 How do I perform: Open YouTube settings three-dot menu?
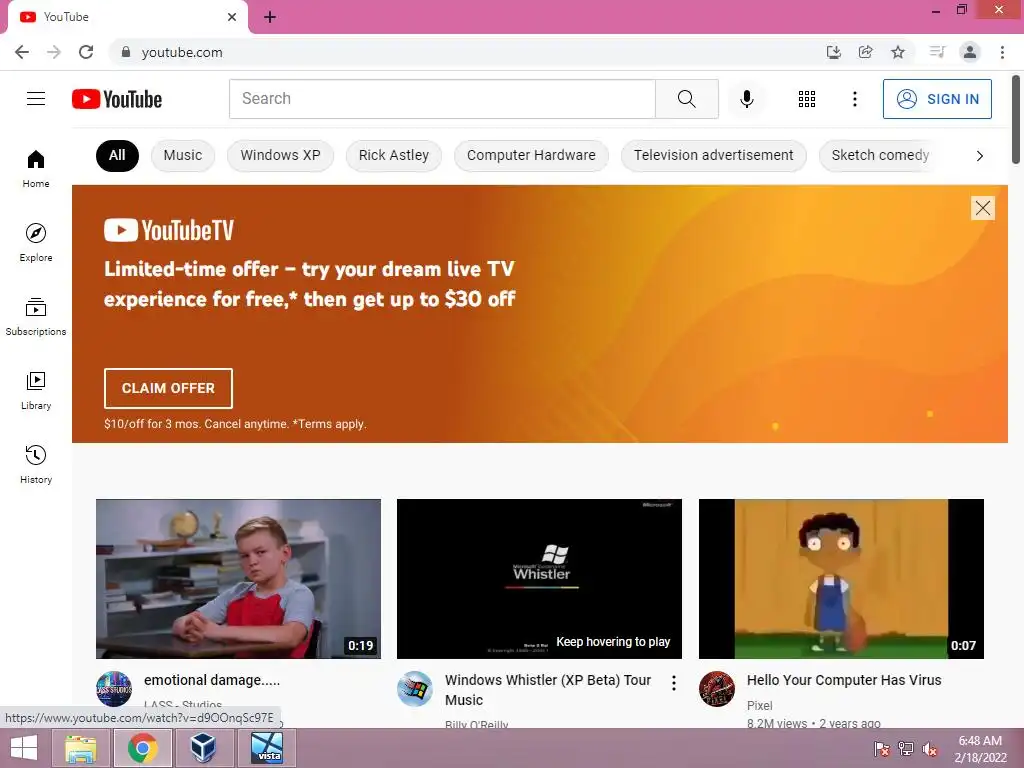[x=854, y=99]
